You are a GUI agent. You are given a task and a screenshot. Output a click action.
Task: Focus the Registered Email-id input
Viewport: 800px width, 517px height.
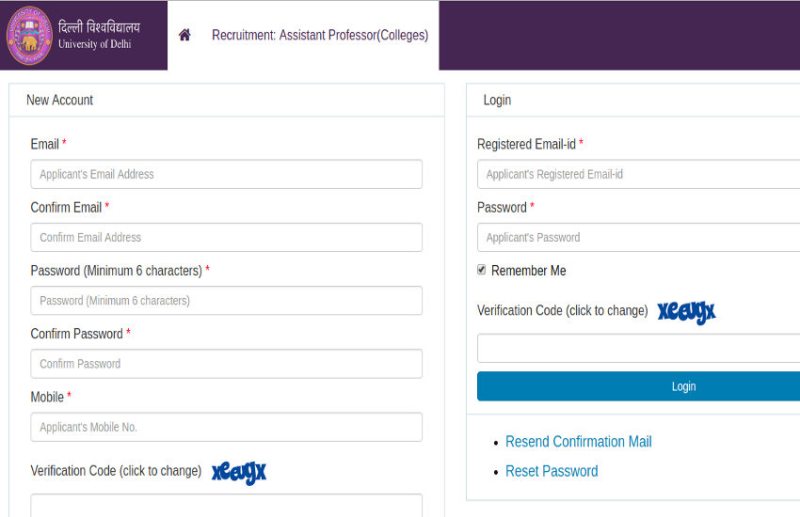point(640,174)
